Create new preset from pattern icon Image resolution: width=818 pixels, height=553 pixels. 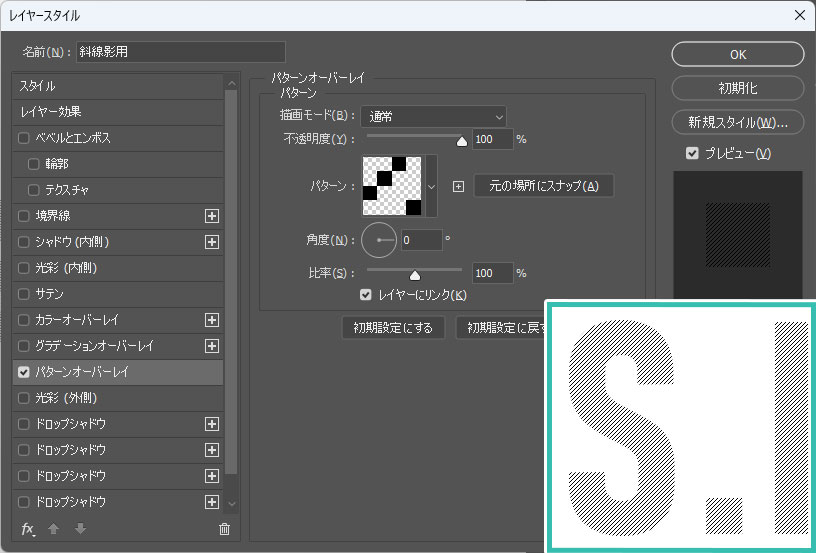click(x=458, y=186)
